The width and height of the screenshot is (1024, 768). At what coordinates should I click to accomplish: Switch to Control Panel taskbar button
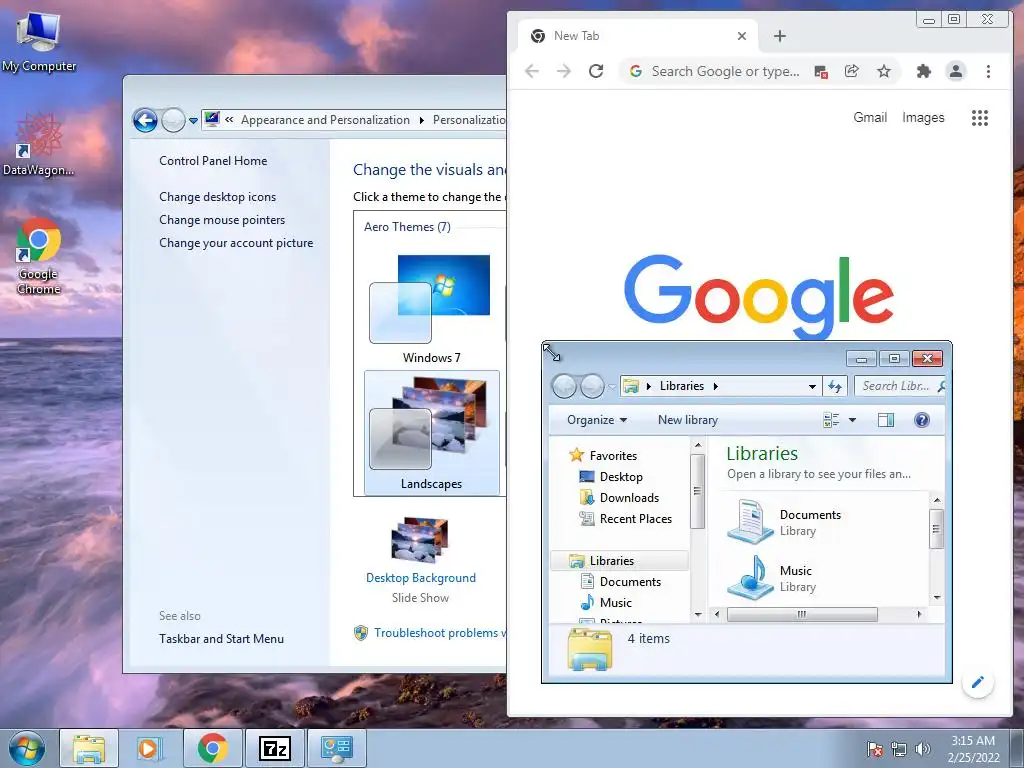tap(336, 748)
